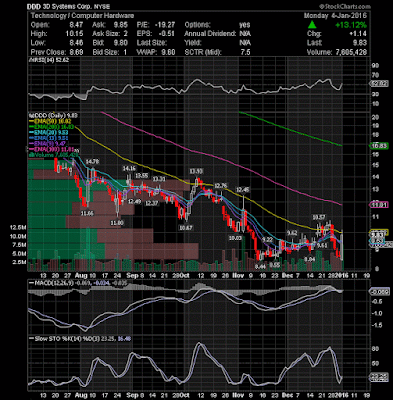Click the 12.45 price peak label
The width and height of the screenshot is (393, 400).
coord(243,190)
